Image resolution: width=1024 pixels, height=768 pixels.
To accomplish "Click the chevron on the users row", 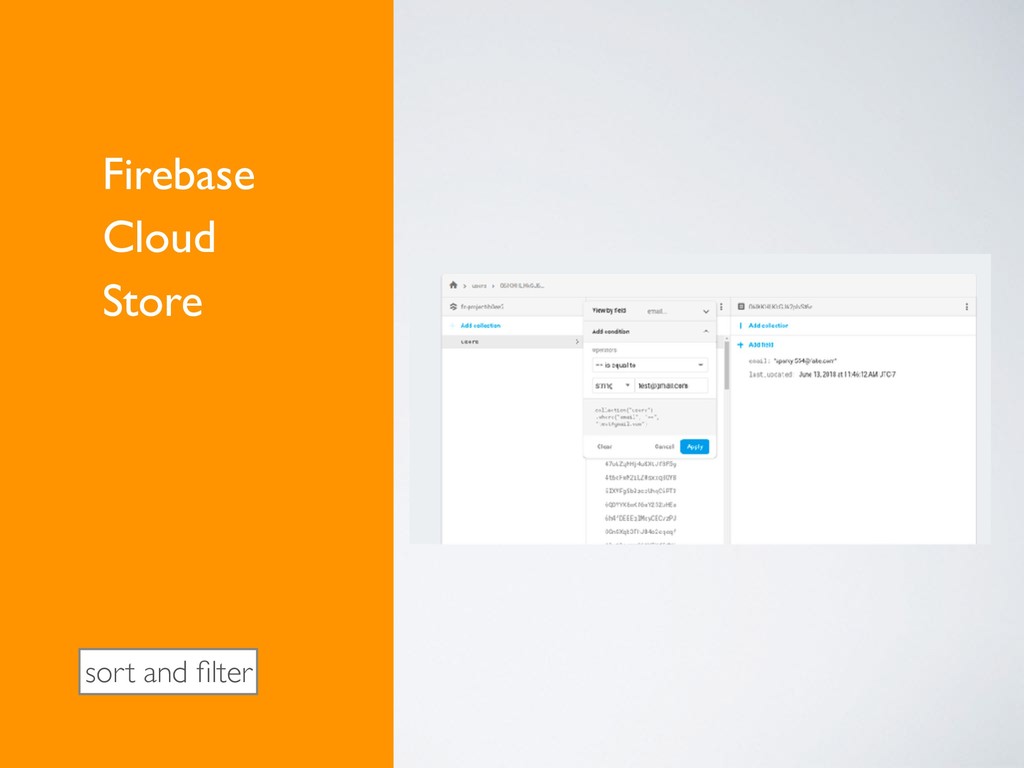I will (577, 342).
